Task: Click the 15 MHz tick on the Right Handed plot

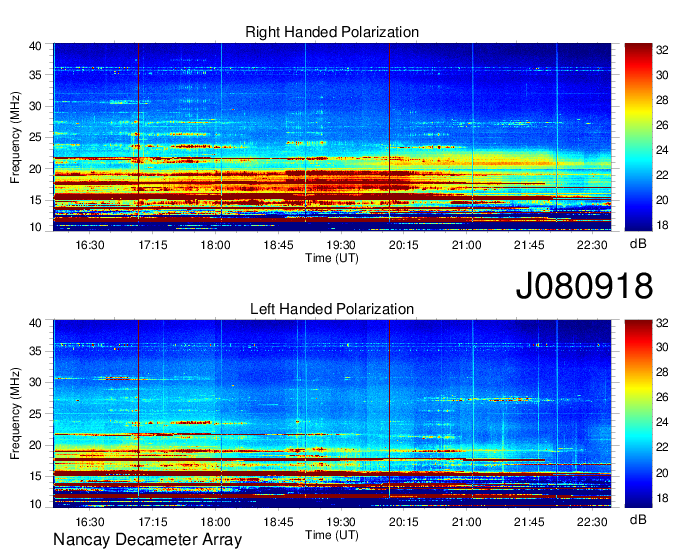Action: tap(36, 200)
